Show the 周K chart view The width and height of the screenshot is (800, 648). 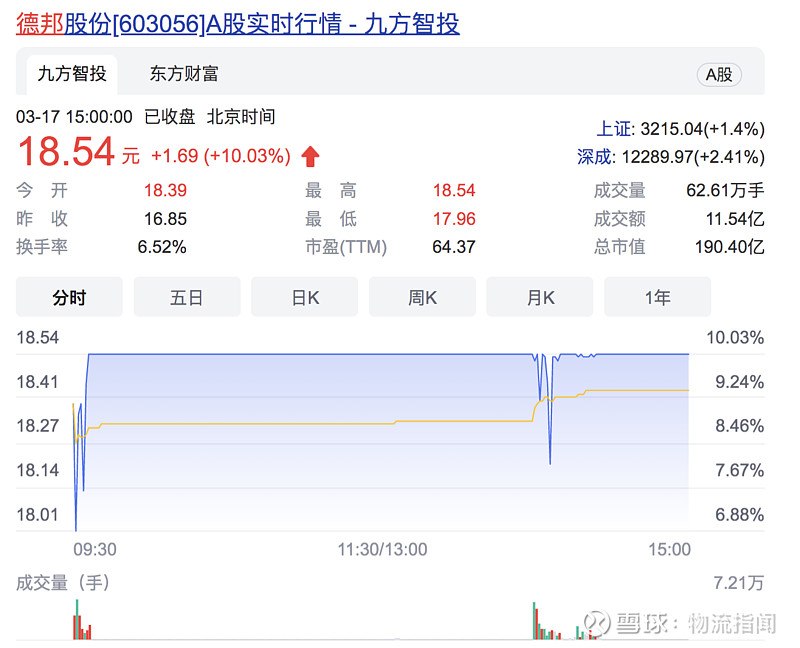click(422, 297)
